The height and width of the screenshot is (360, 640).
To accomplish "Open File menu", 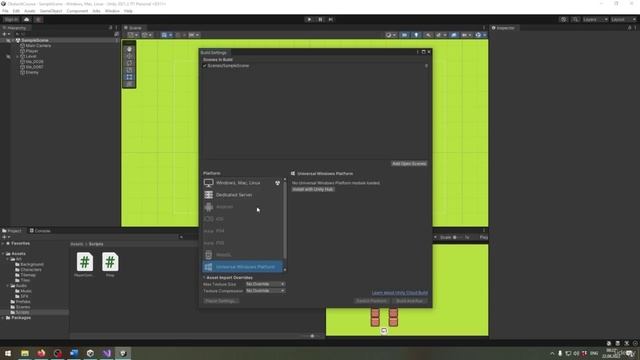I will 5,11.
